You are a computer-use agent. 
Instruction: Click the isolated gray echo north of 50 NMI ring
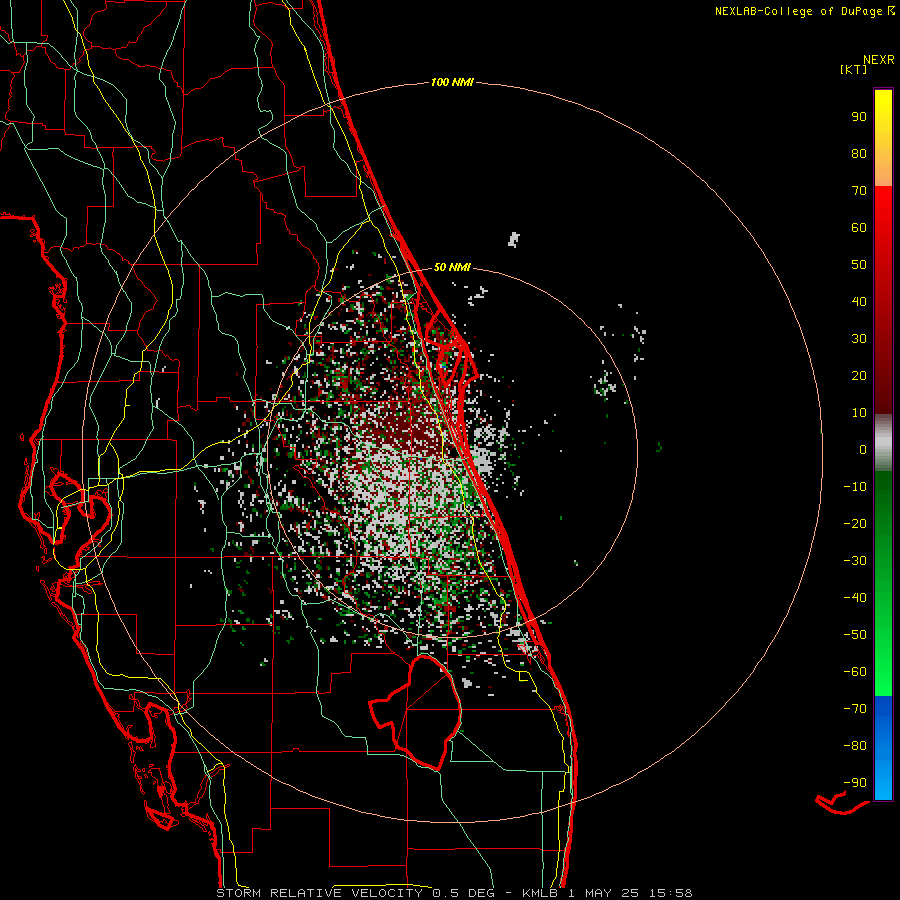point(514,239)
